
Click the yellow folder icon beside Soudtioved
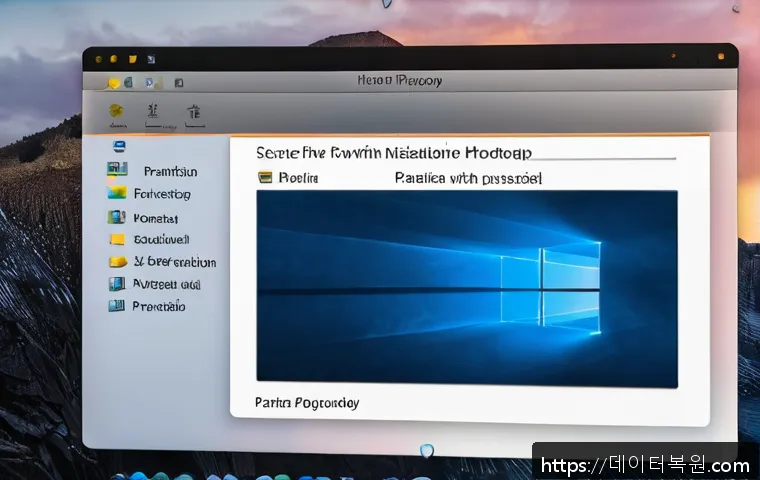[x=117, y=239]
